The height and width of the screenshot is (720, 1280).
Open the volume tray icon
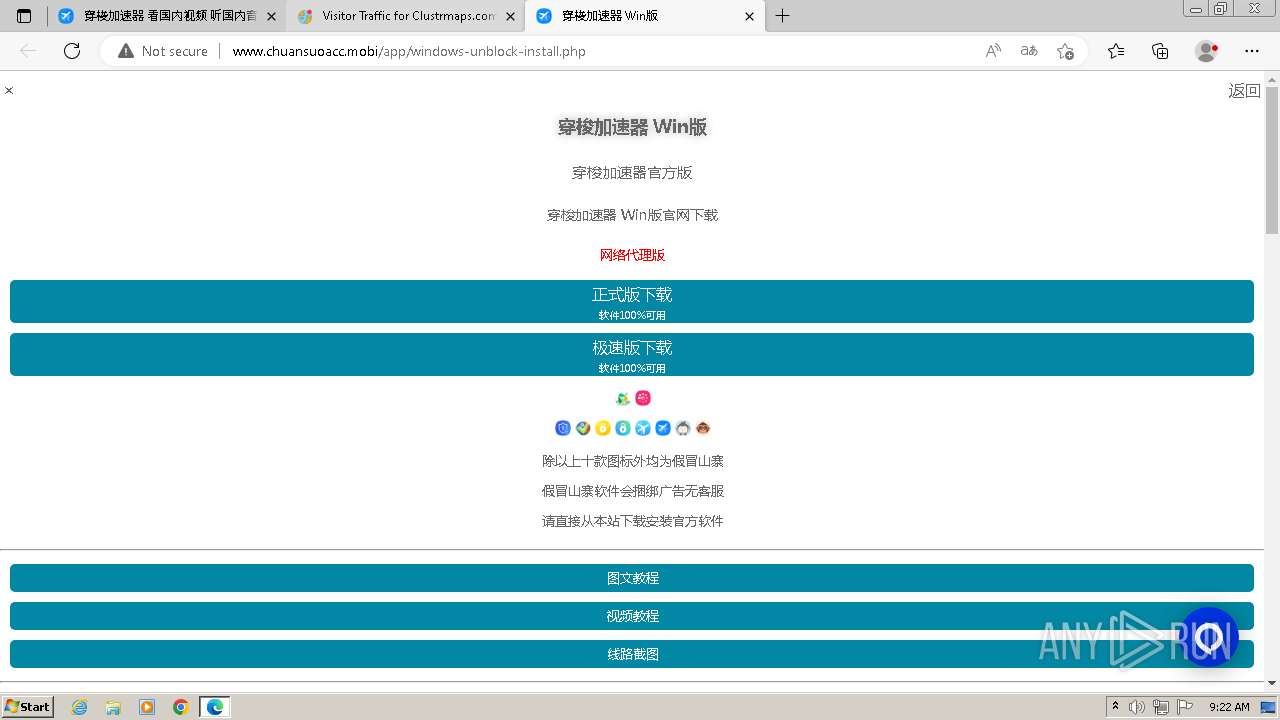(1137, 707)
